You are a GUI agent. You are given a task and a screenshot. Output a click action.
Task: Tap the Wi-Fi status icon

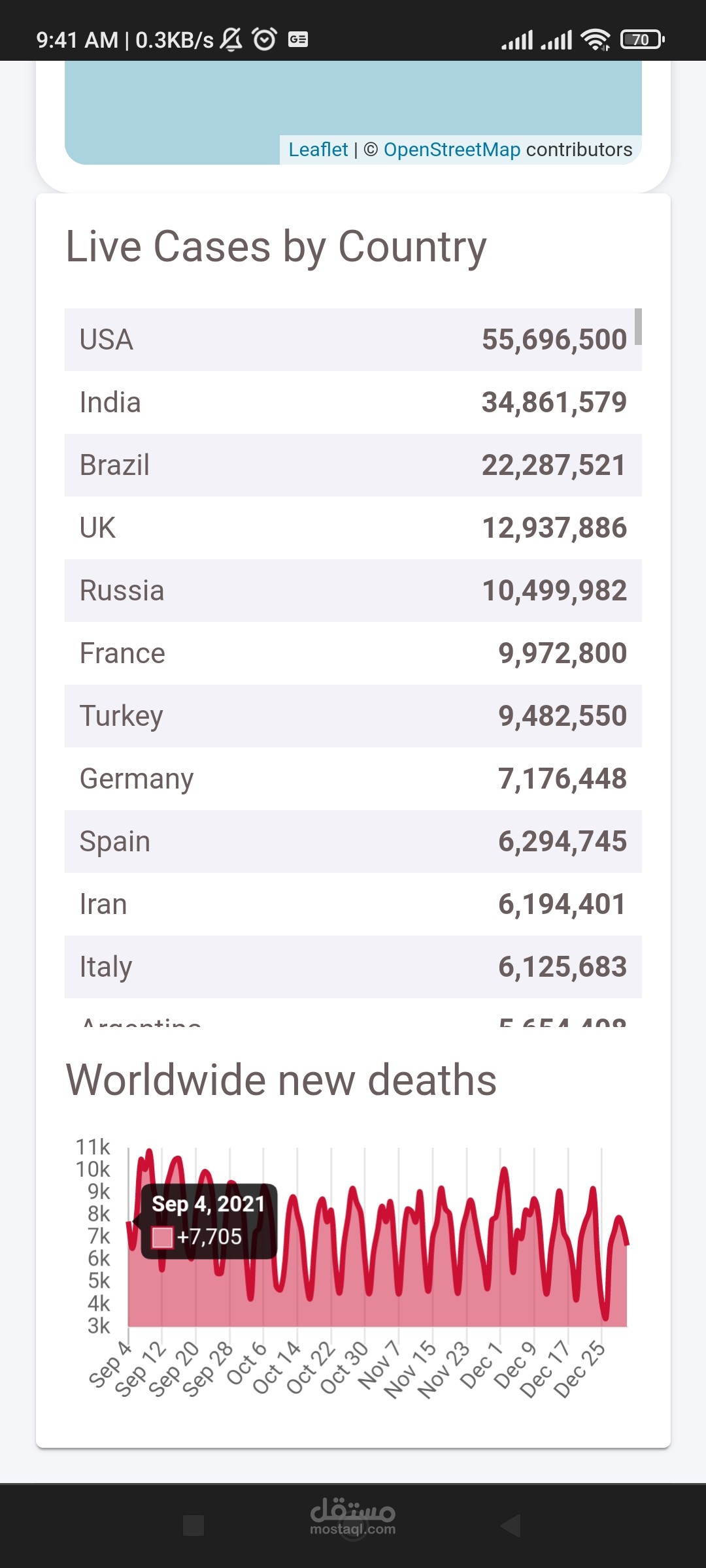[596, 40]
